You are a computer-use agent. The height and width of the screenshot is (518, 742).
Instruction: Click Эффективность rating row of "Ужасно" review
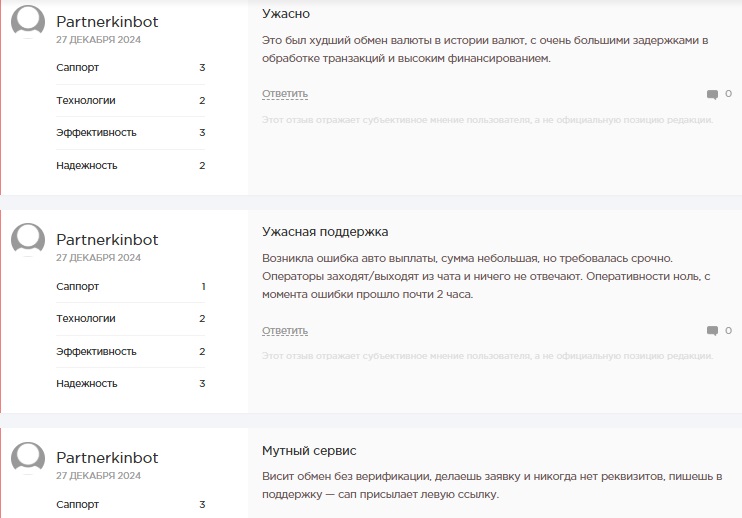click(130, 133)
